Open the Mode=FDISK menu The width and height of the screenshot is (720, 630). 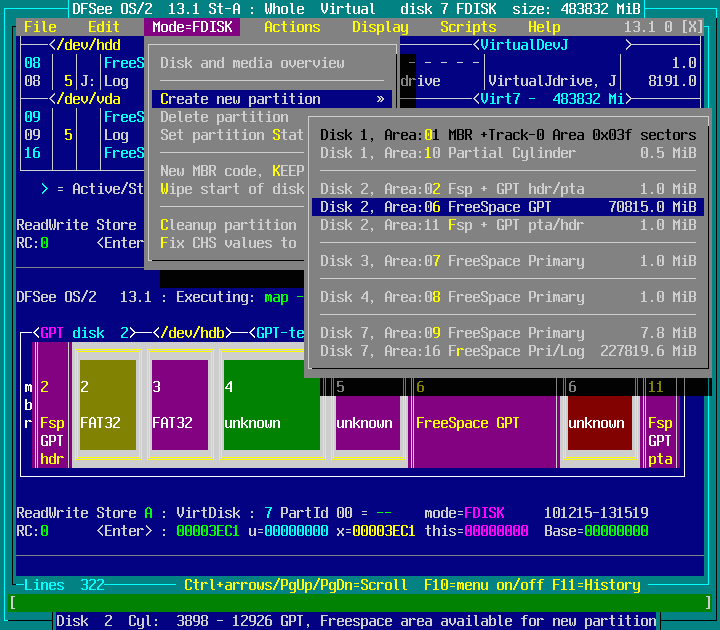click(192, 27)
